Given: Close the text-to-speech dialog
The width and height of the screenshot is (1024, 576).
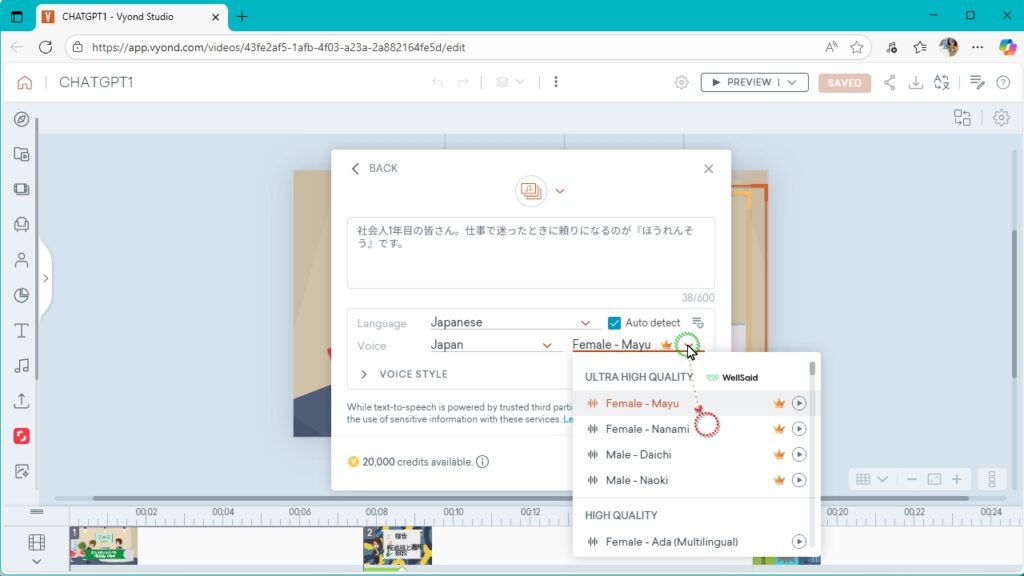Looking at the screenshot, I should pos(709,168).
